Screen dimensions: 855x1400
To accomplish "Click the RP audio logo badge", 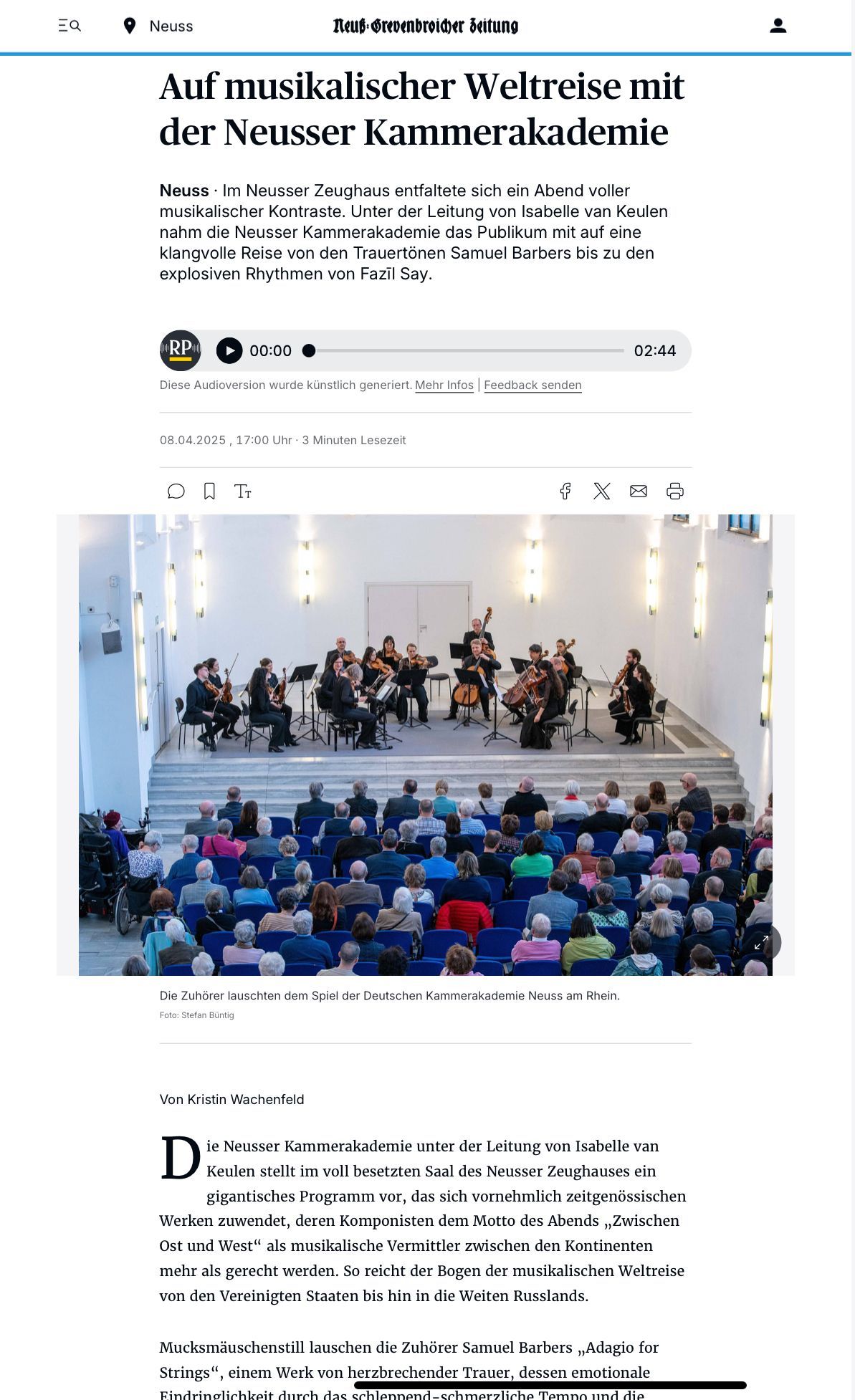I will click(180, 351).
